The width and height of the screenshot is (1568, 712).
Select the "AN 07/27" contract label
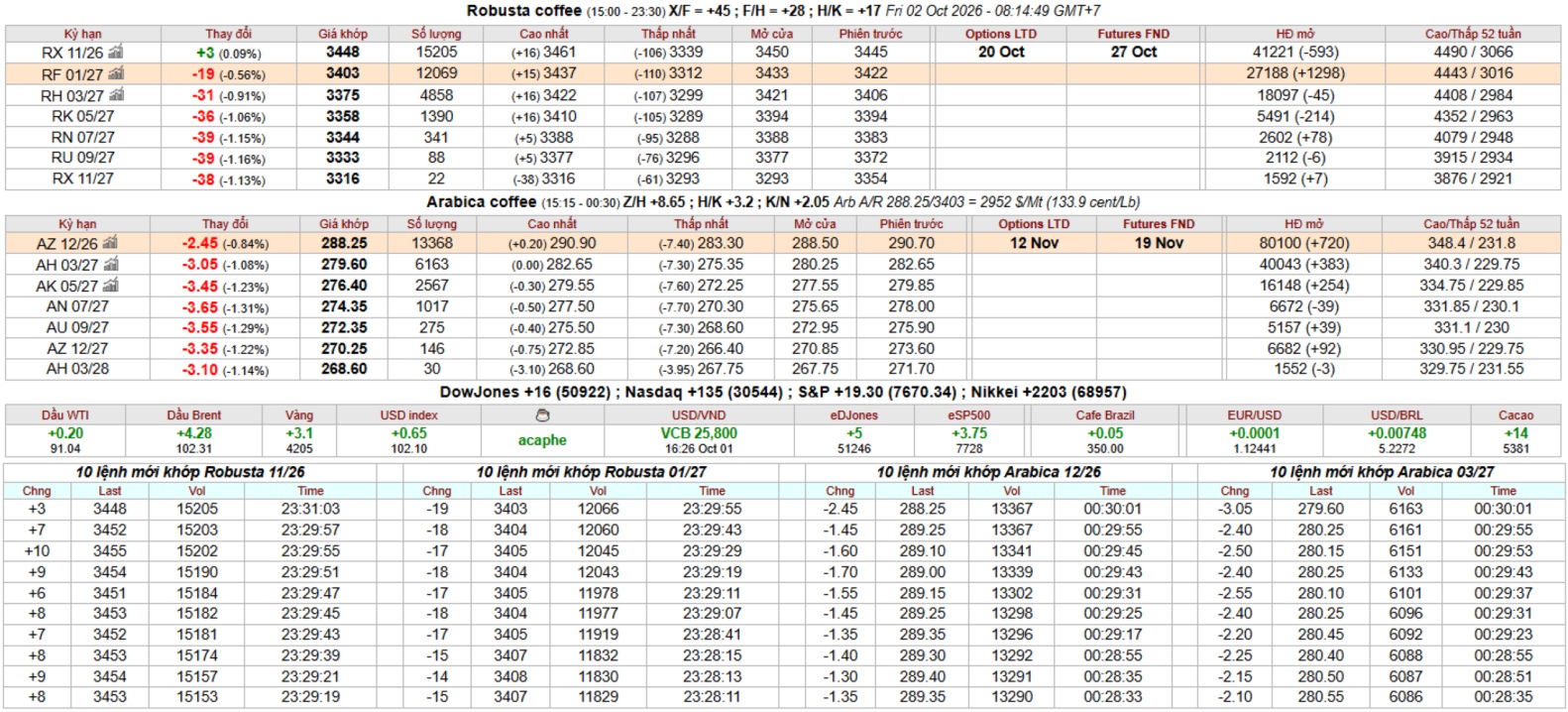click(77, 306)
